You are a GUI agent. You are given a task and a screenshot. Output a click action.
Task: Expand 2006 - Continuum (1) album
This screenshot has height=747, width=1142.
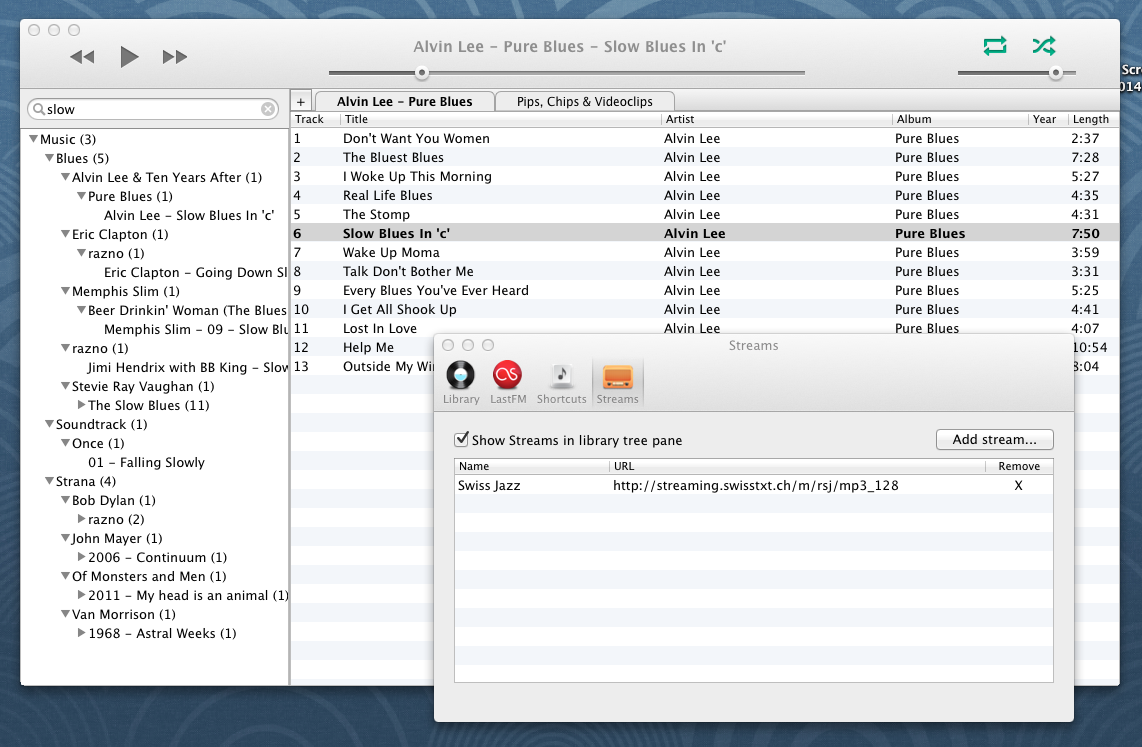[x=82, y=557]
